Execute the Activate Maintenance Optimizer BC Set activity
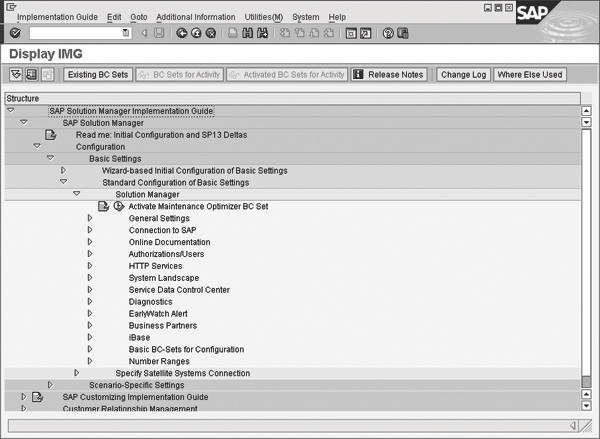 [119, 206]
